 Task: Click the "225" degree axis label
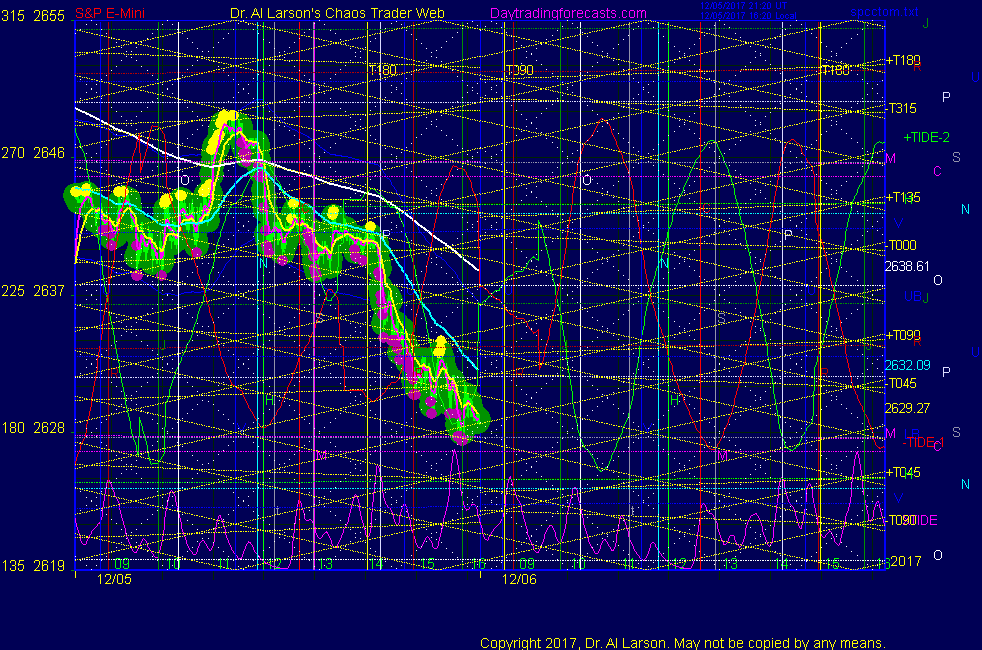[13, 291]
